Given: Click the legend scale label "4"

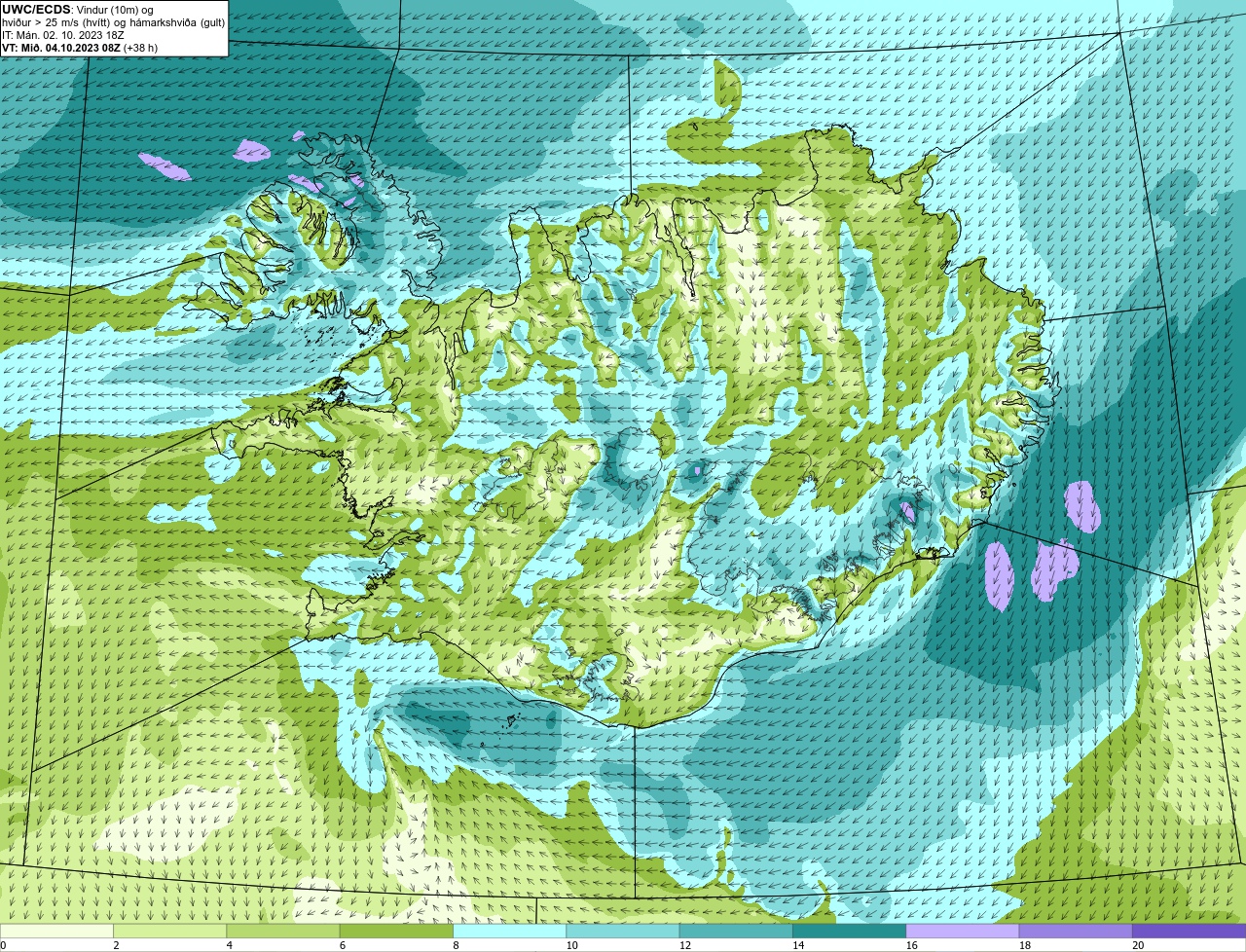Looking at the screenshot, I should (x=229, y=945).
